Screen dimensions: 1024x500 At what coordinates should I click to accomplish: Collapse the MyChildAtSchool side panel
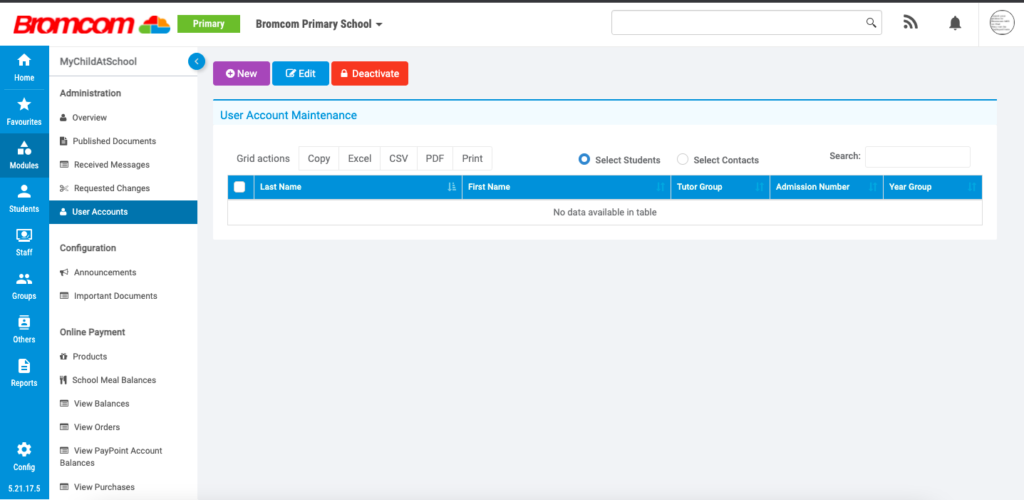[x=197, y=61]
